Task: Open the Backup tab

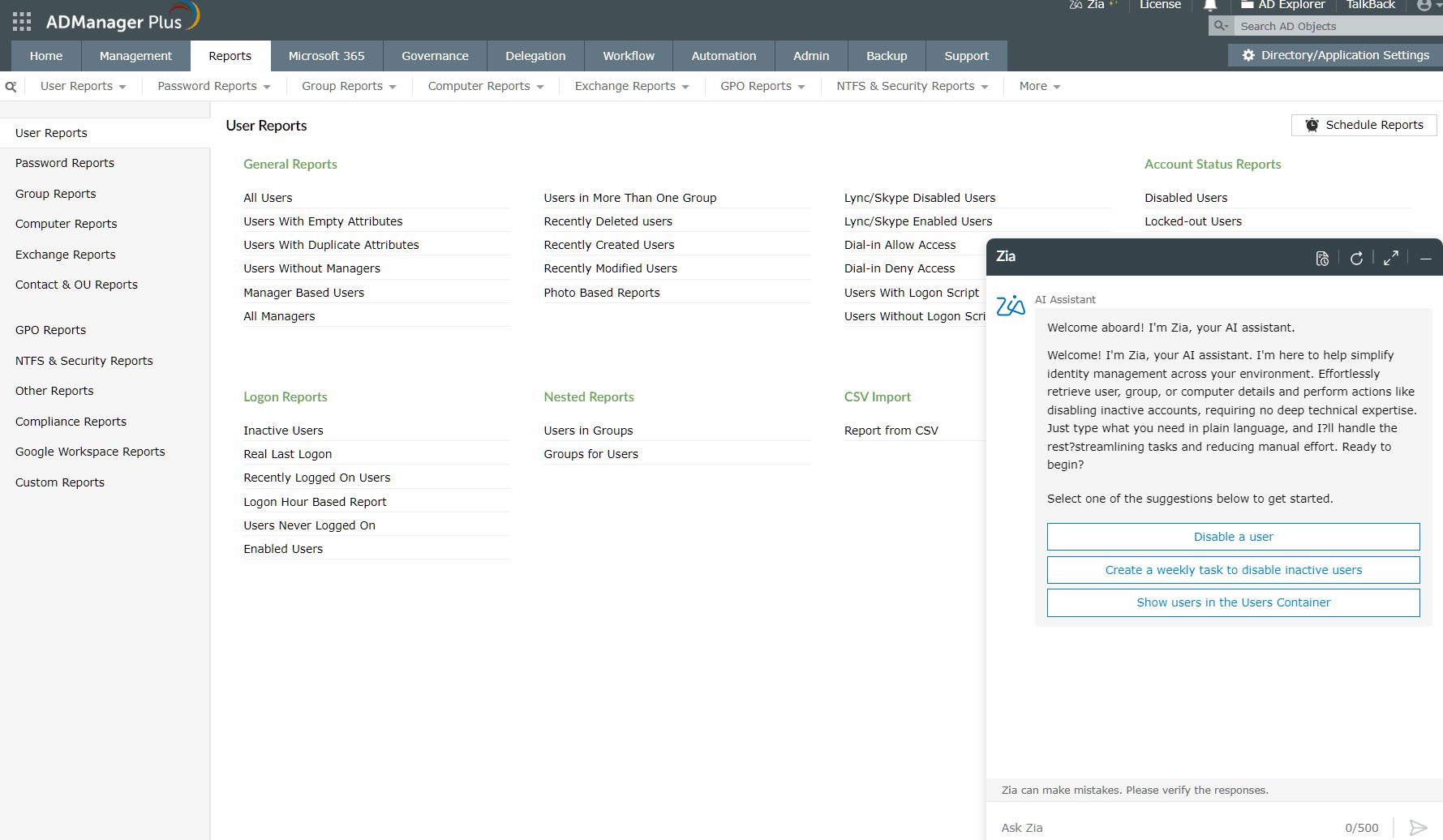Action: point(887,56)
